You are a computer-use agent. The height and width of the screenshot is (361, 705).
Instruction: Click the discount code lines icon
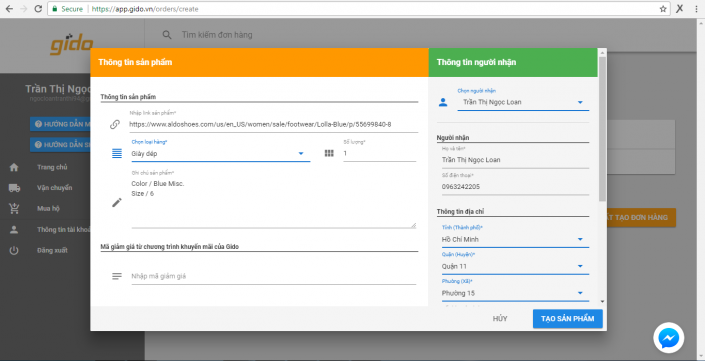[116, 276]
